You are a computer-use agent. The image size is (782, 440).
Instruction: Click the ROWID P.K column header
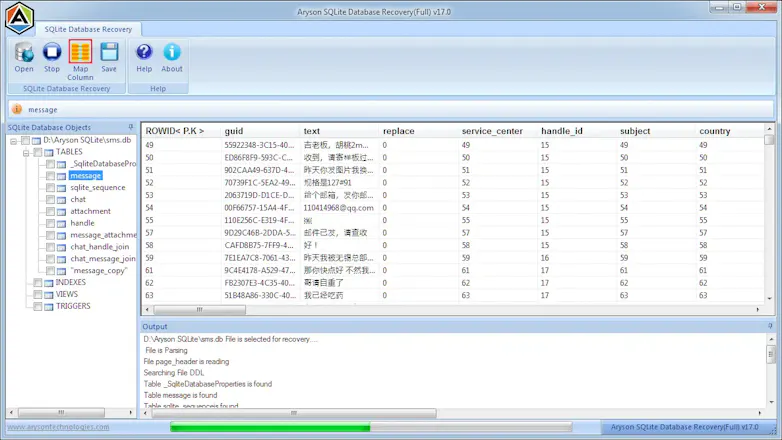[x=181, y=131]
